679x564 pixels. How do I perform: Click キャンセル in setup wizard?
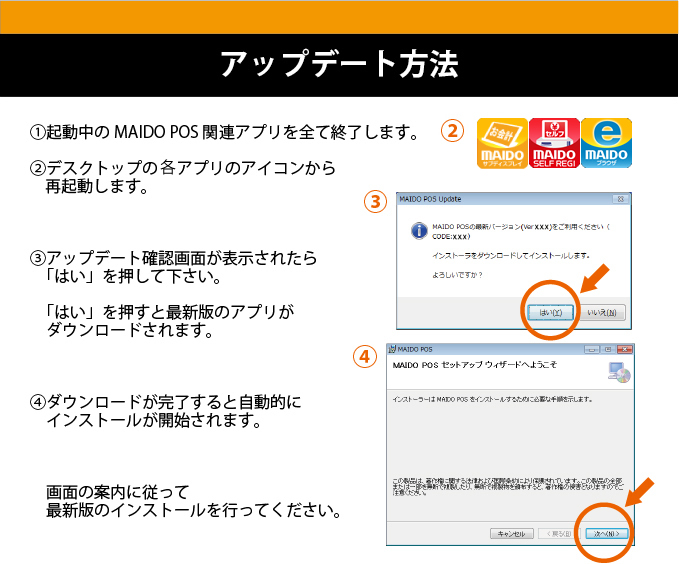(511, 534)
